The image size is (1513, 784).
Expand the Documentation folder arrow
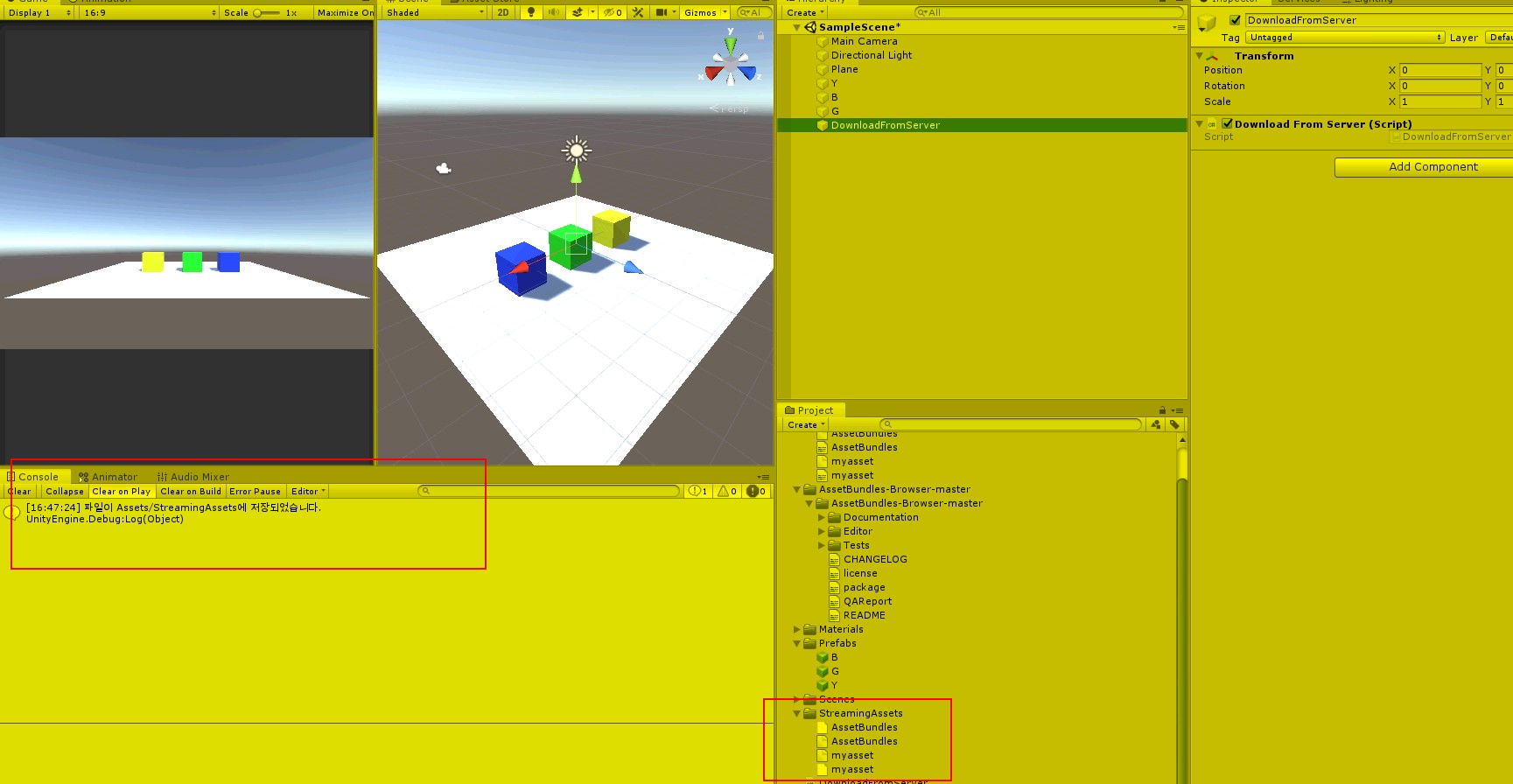click(821, 517)
